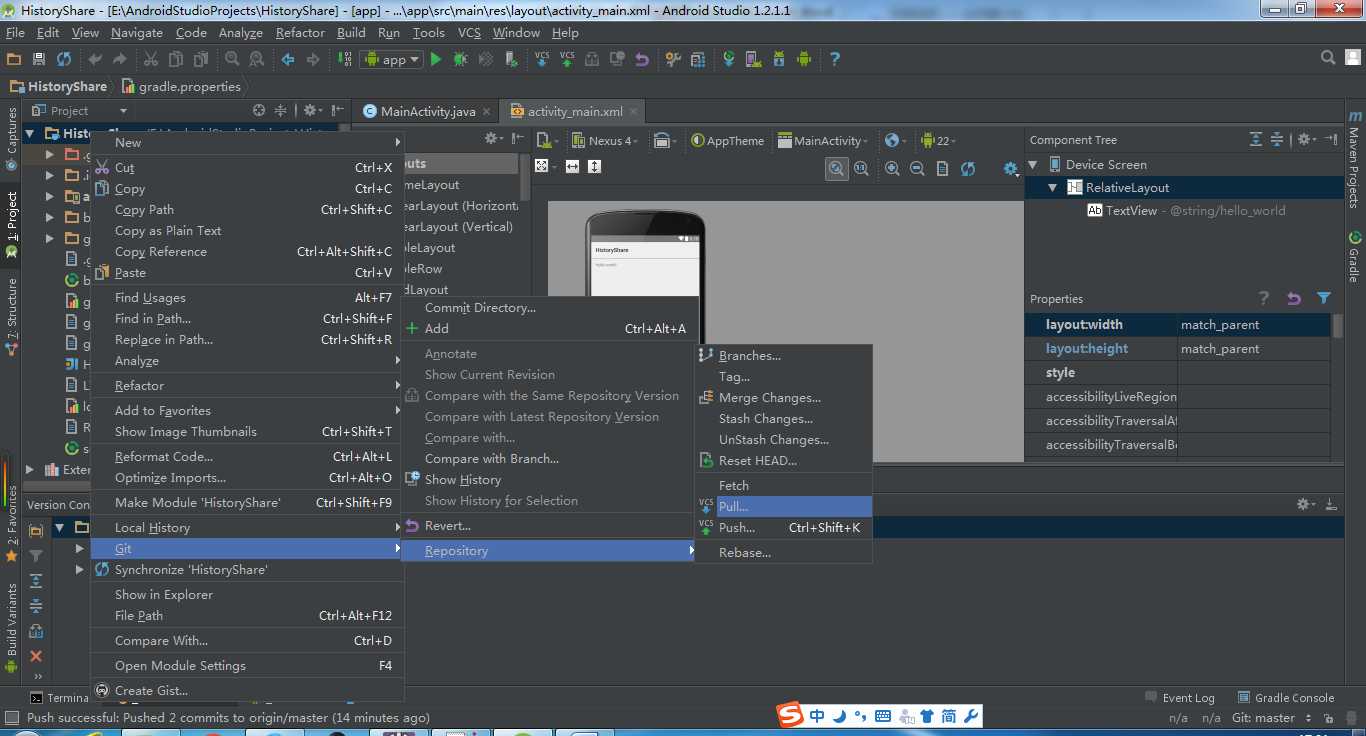The height and width of the screenshot is (736, 1366).
Task: Open the Gradle Console panel
Action: pyautogui.click(x=1285, y=698)
